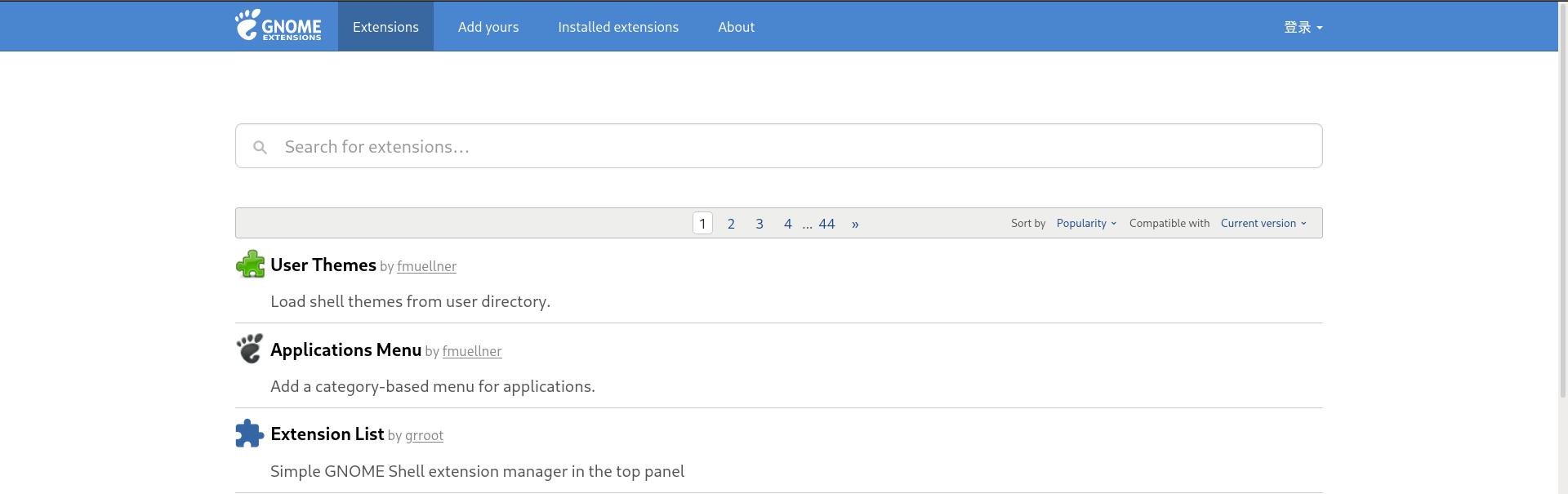Open the Add yours tab
Image resolution: width=1568 pixels, height=494 pixels.
pos(488,27)
